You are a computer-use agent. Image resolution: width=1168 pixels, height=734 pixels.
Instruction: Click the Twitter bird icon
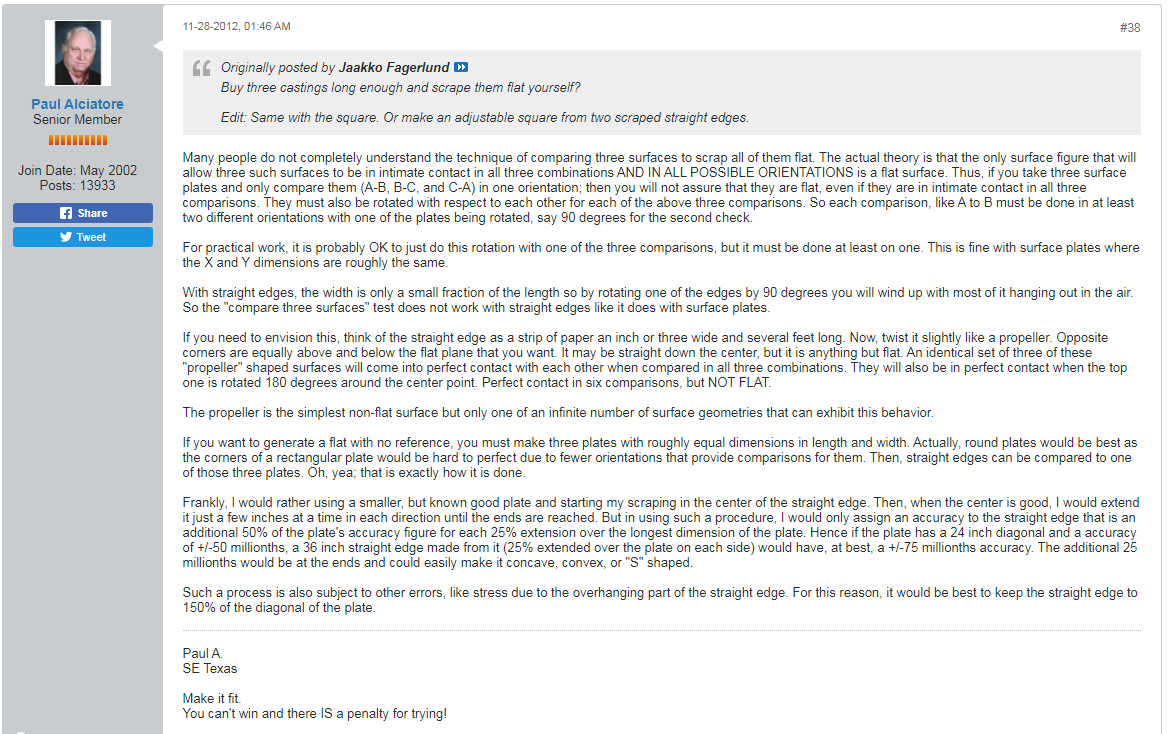[66, 237]
